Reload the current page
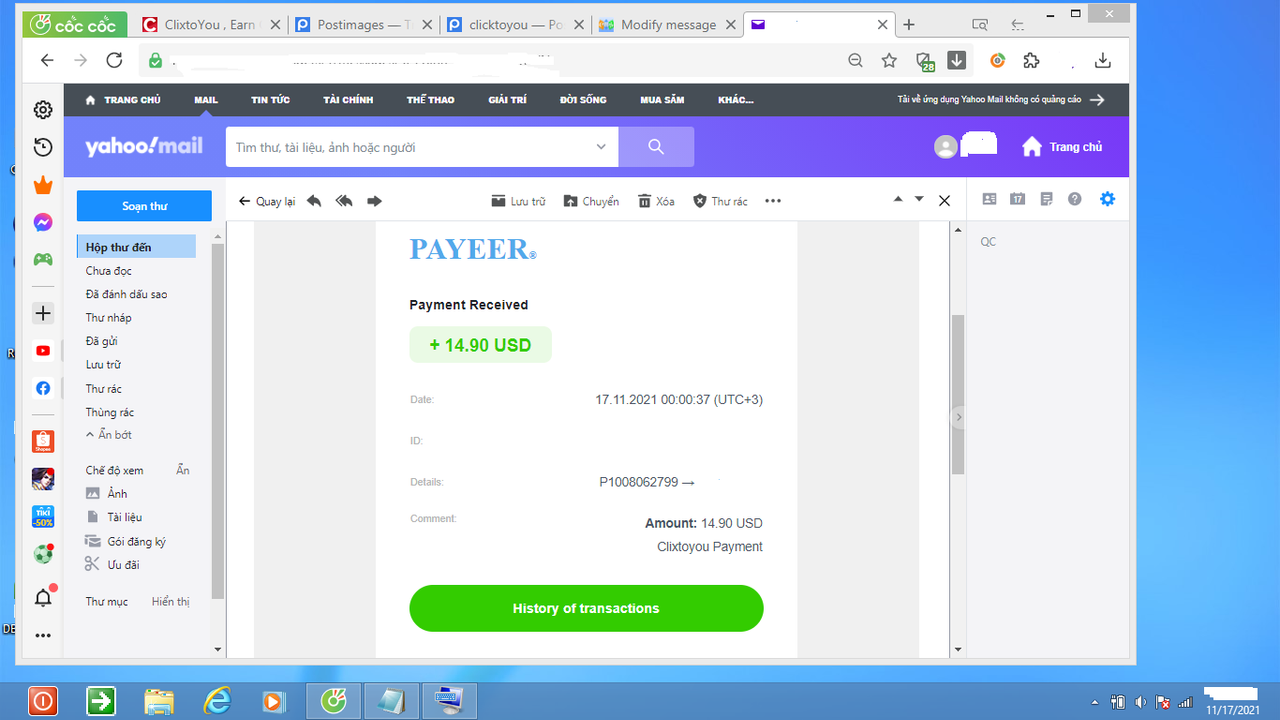This screenshot has width=1280, height=720. coord(114,60)
